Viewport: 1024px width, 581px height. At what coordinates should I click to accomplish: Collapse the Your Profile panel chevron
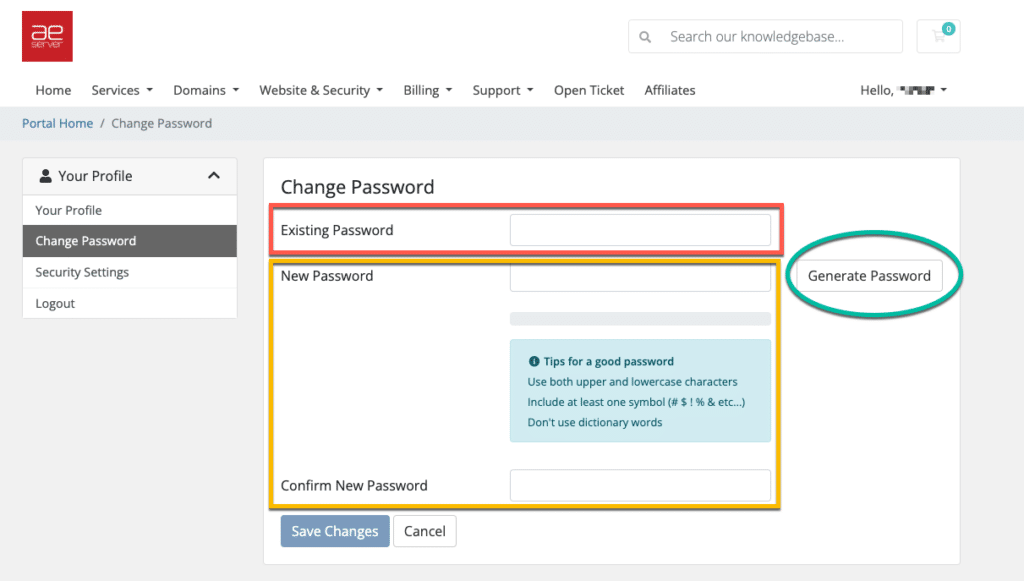[213, 176]
